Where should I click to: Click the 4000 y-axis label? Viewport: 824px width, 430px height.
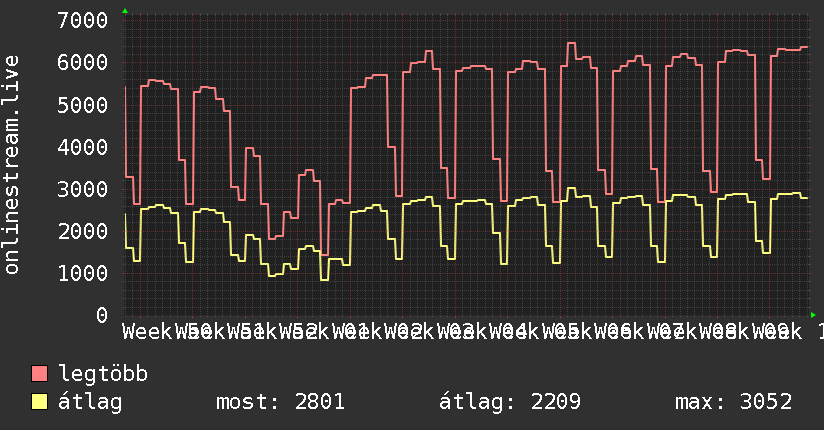[x=83, y=147]
